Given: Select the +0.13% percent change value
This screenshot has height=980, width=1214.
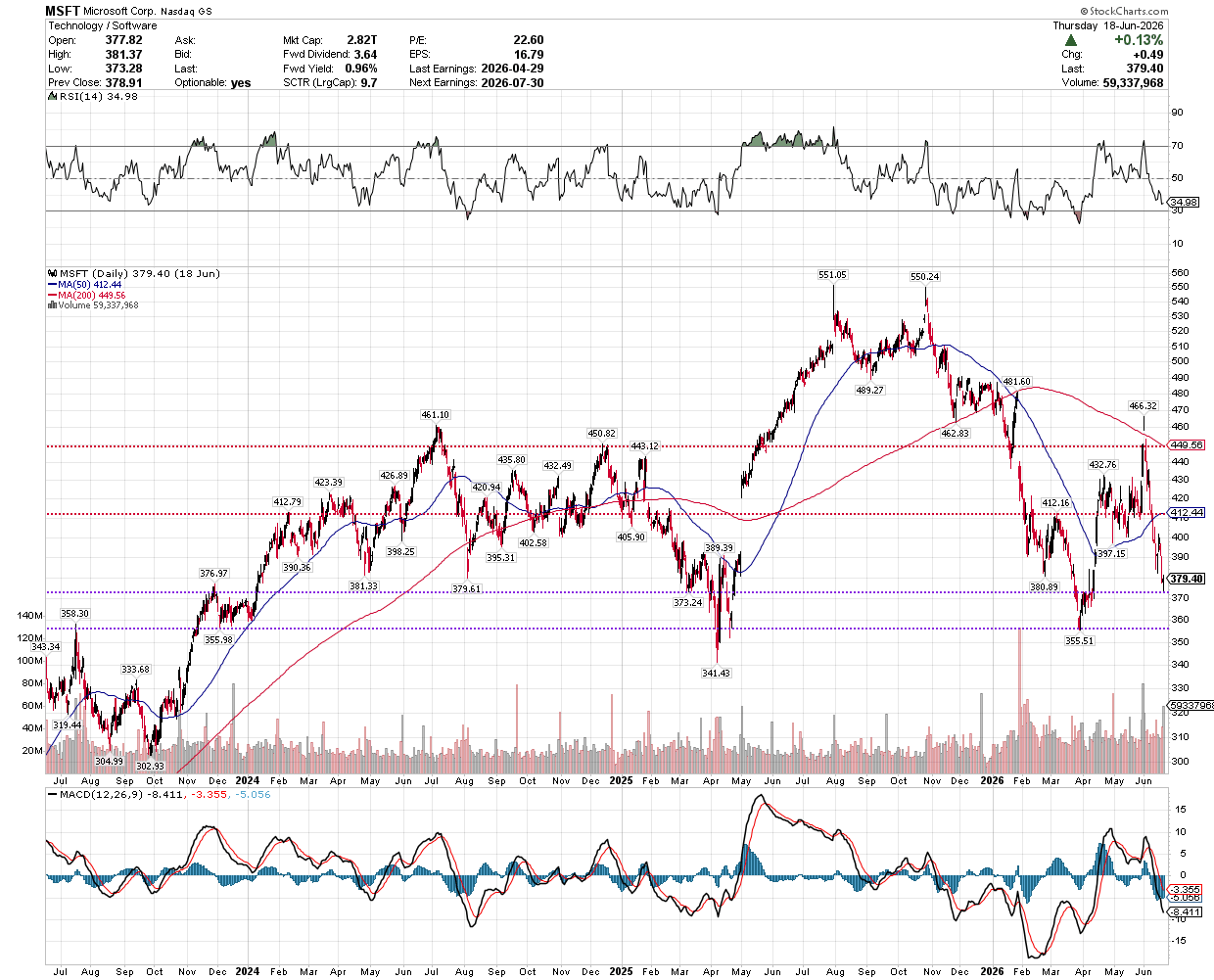Looking at the screenshot, I should pyautogui.click(x=1139, y=40).
